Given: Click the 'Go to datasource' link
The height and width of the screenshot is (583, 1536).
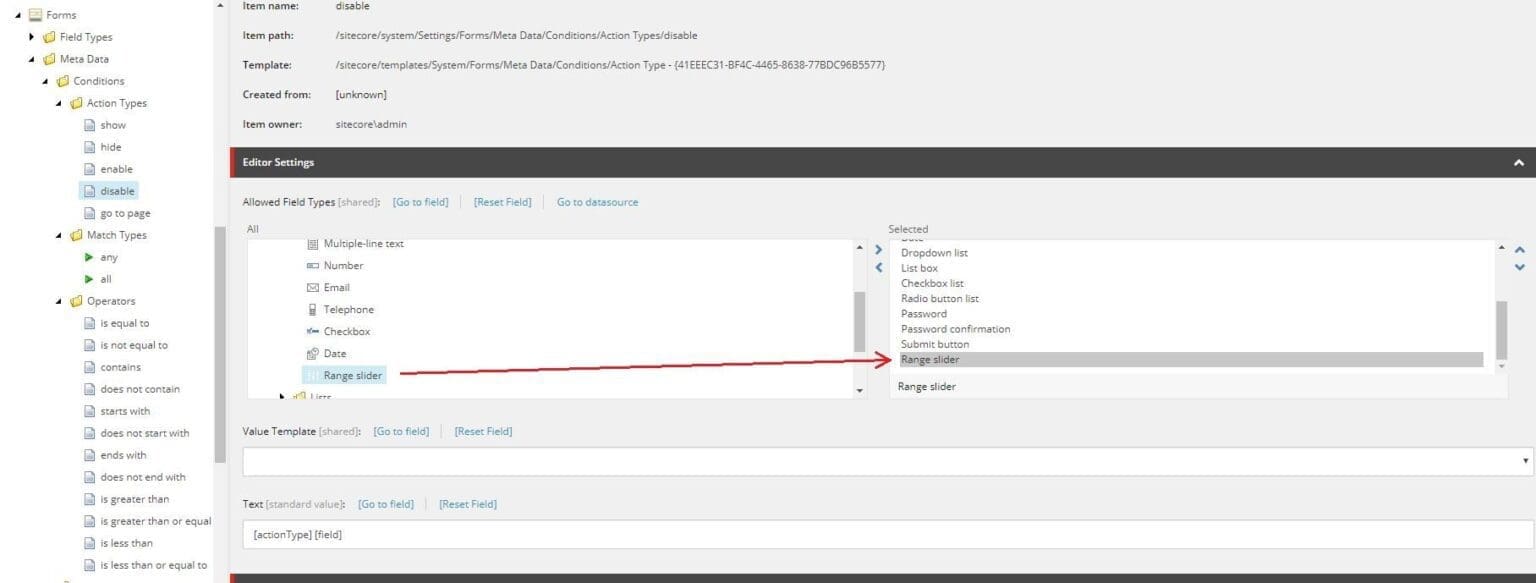Looking at the screenshot, I should (x=598, y=201).
